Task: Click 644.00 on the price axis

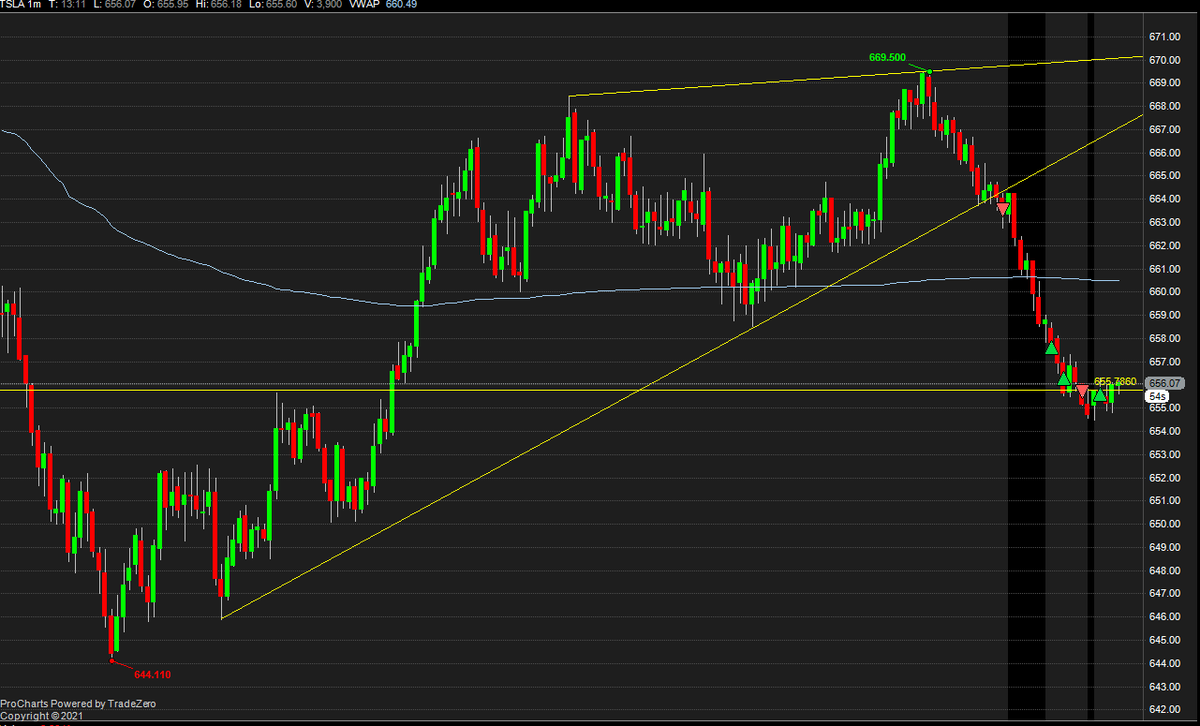Action: pos(1166,664)
